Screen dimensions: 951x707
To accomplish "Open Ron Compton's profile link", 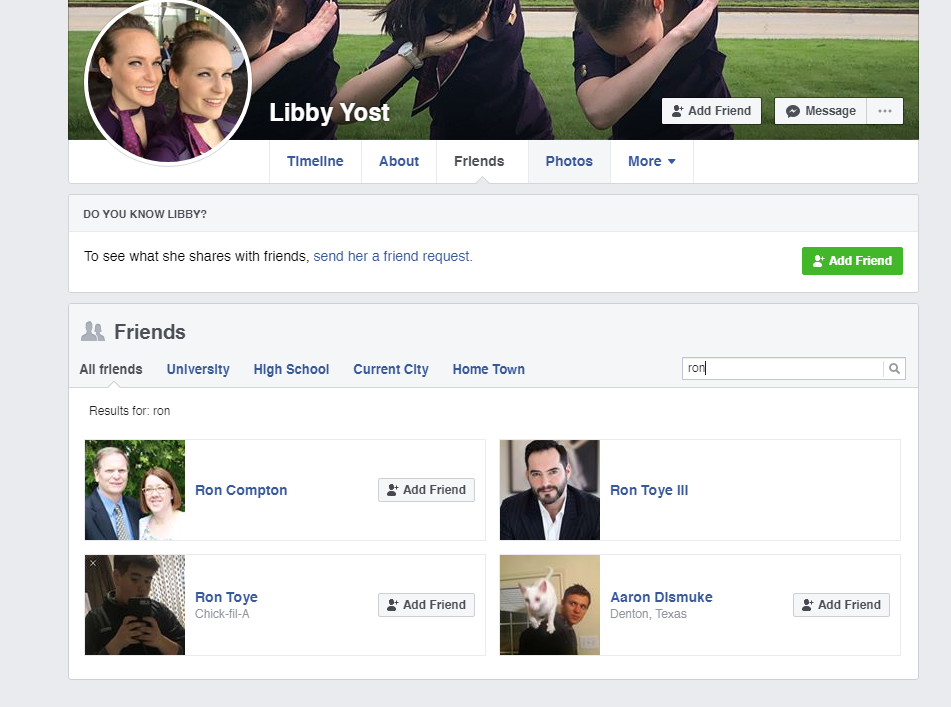I will [241, 490].
